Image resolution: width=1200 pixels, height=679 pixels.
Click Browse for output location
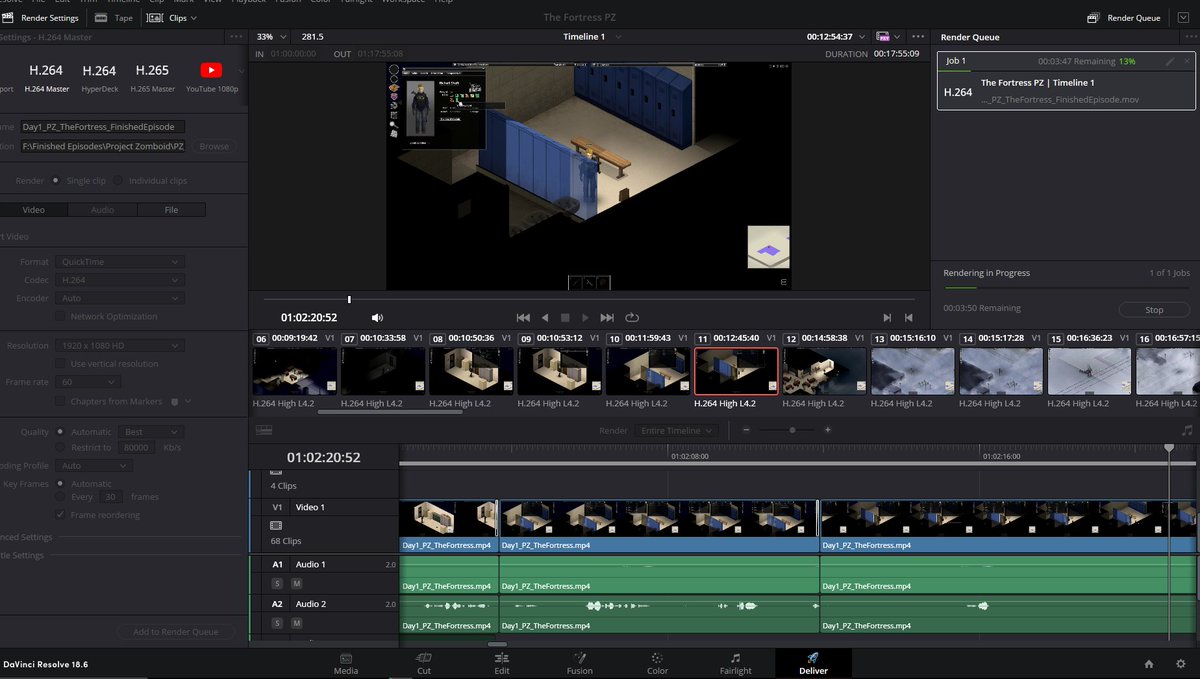214,146
